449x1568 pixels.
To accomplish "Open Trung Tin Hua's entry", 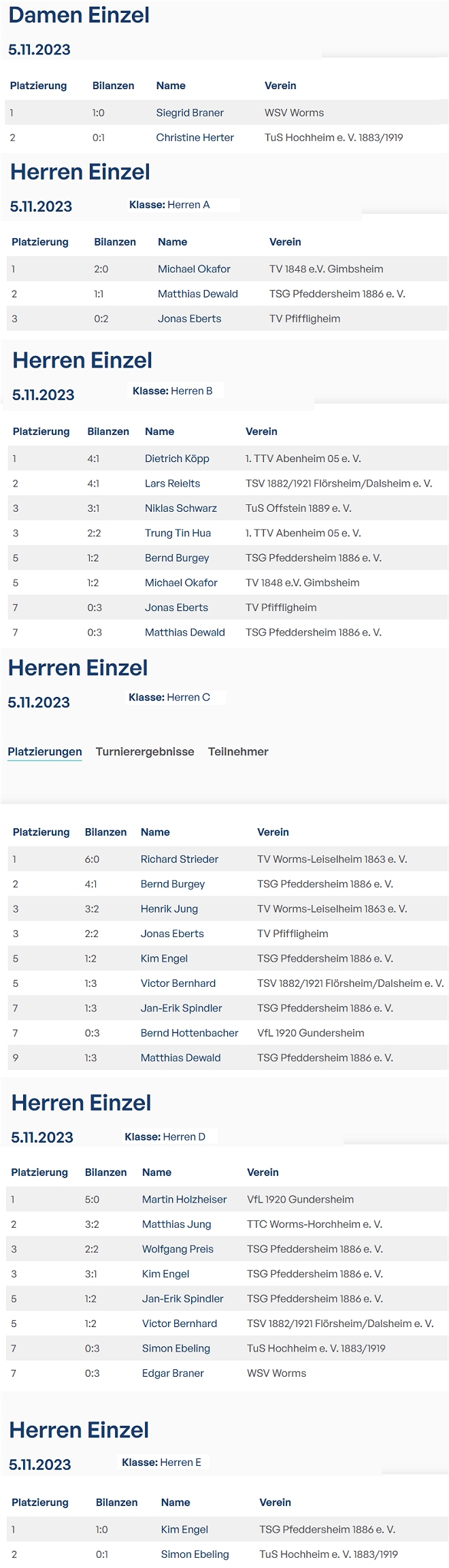I will pos(178,533).
